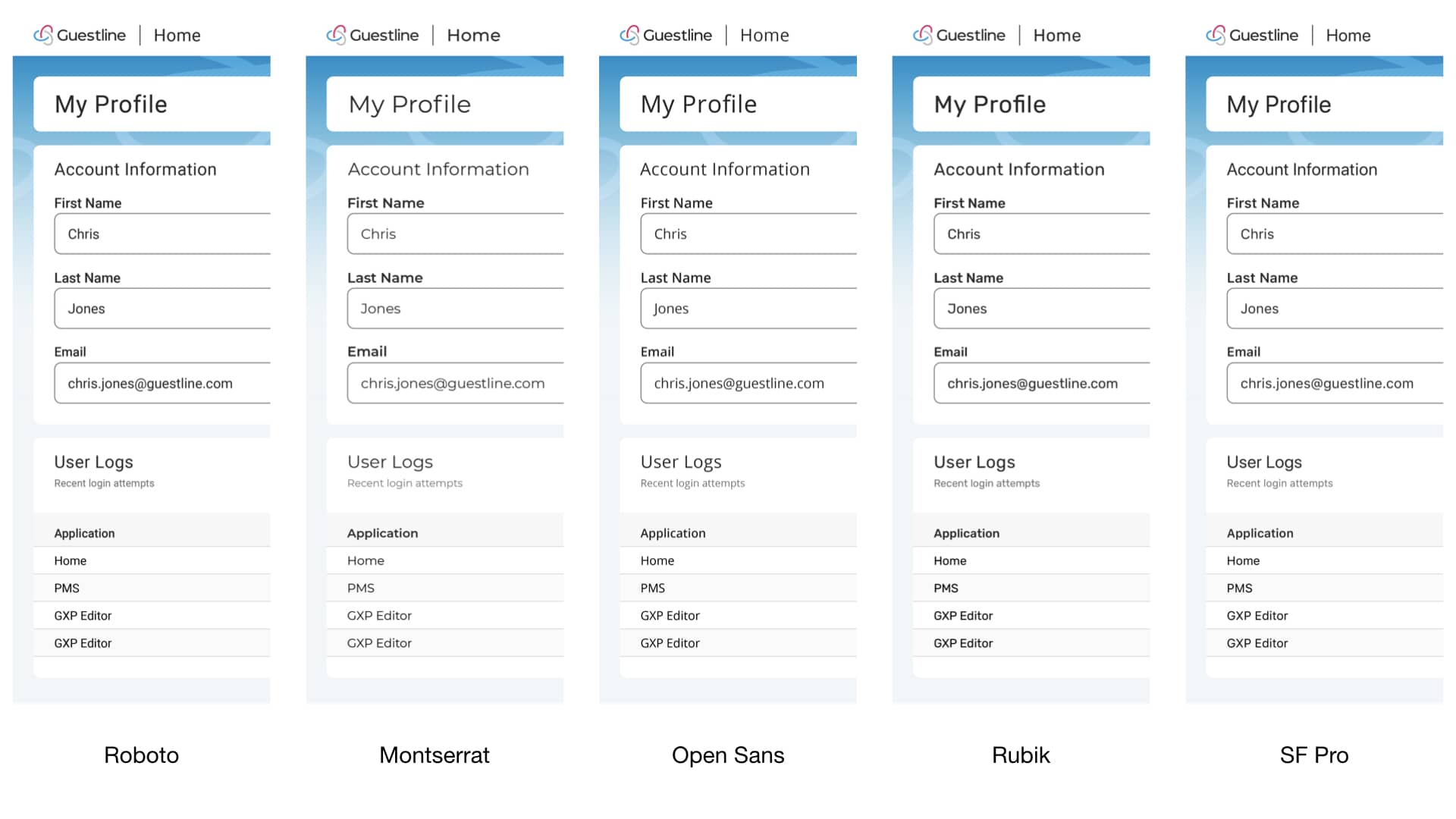Focus the Last Name field in Open Sans mockup
Viewport: 1456px width, 819px height.
click(748, 308)
